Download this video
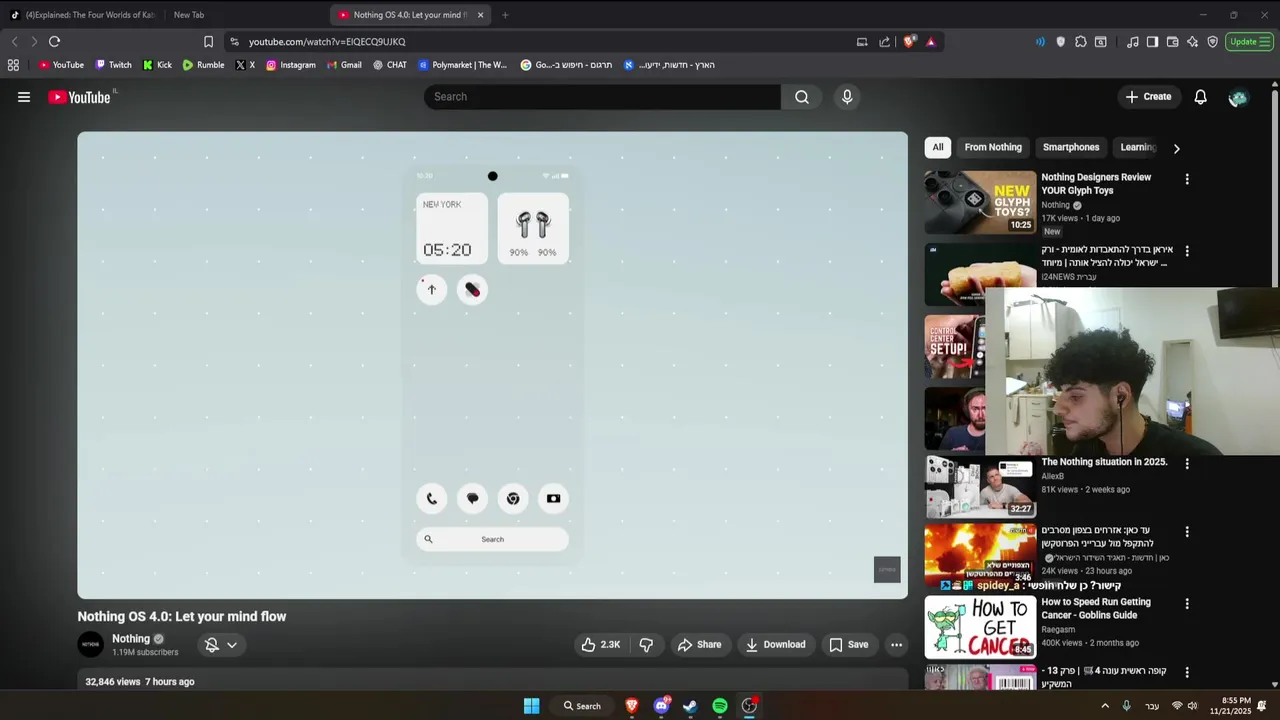The width and height of the screenshot is (1280, 720). point(775,645)
